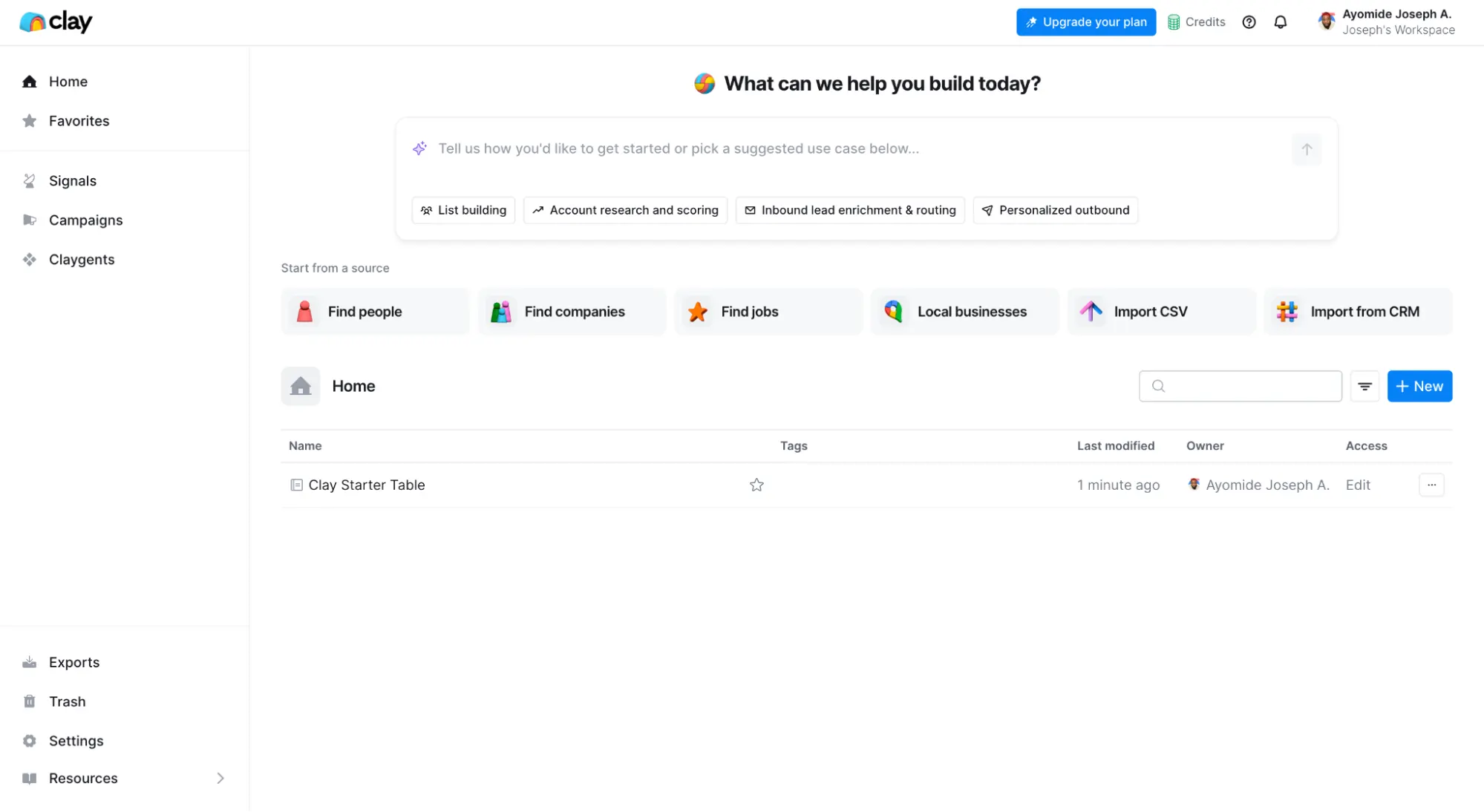Image resolution: width=1484 pixels, height=812 pixels.
Task: Click the blue New button
Action: [x=1419, y=386]
